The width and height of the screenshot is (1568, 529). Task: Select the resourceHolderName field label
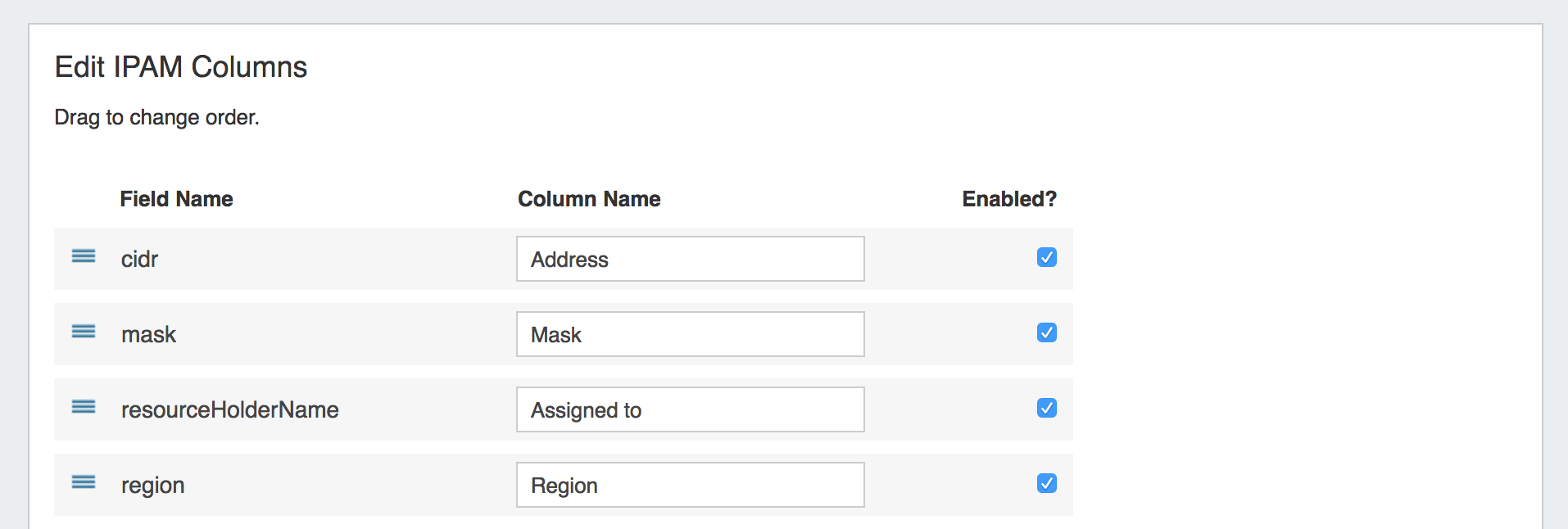229,410
